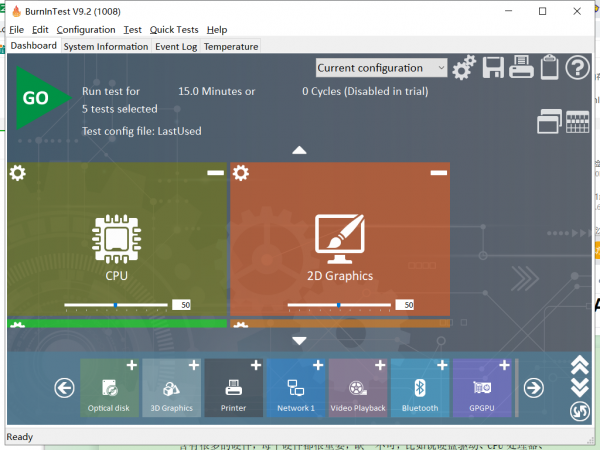This screenshot has width=600, height=450.
Task: Open the Configuration menu
Action: point(86,30)
